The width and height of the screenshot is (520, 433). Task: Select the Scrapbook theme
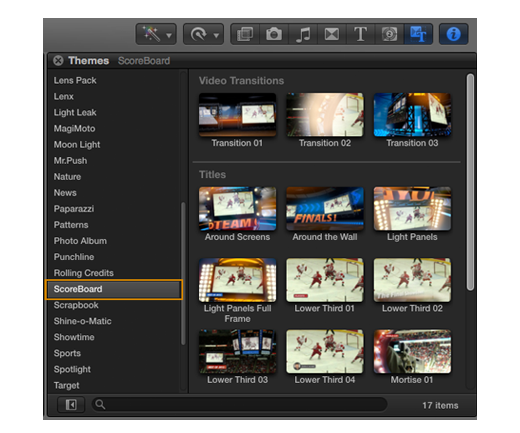click(x=76, y=305)
